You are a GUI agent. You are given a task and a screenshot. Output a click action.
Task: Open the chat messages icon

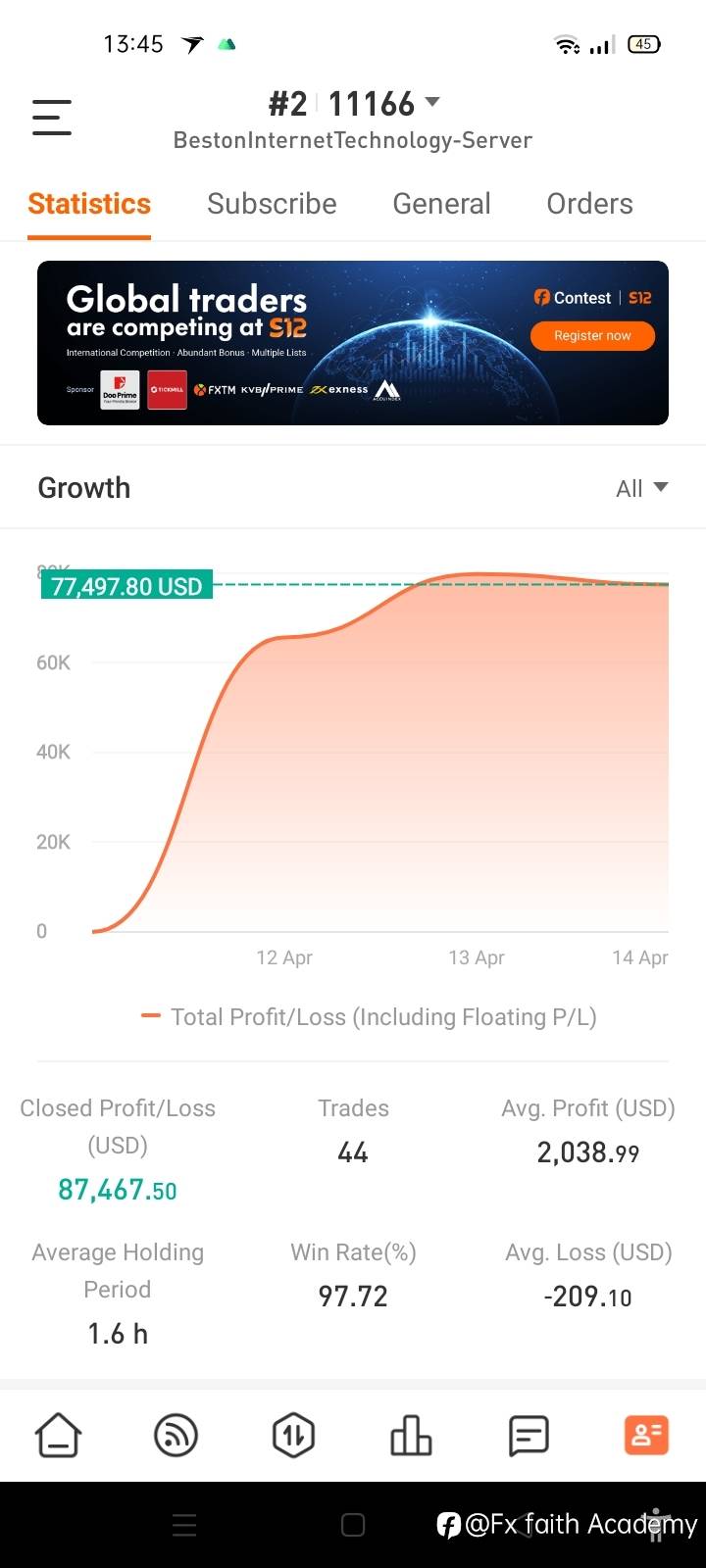point(529,1436)
